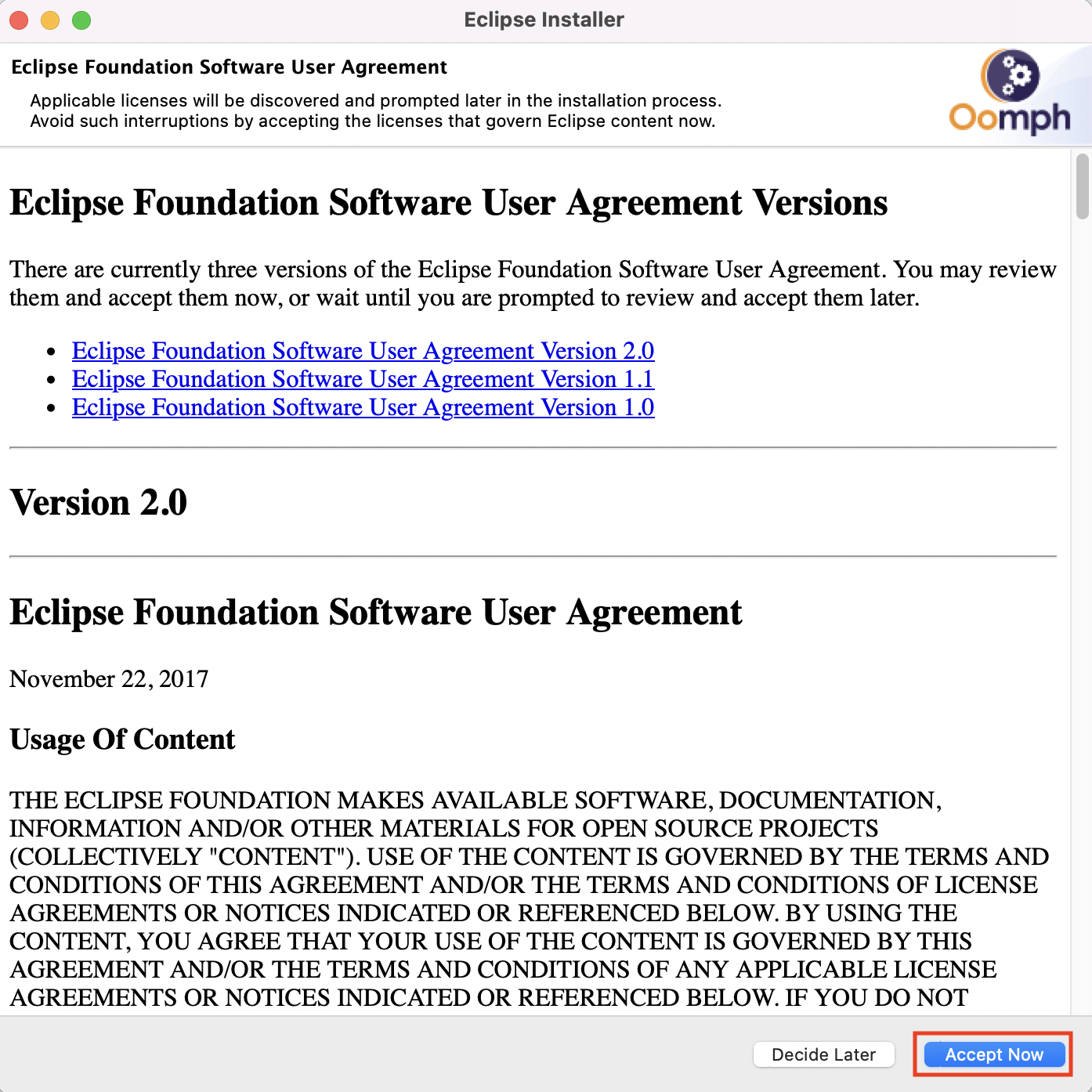The height and width of the screenshot is (1092, 1092).
Task: Click the 'Version 2.0' heading
Action: (99, 502)
